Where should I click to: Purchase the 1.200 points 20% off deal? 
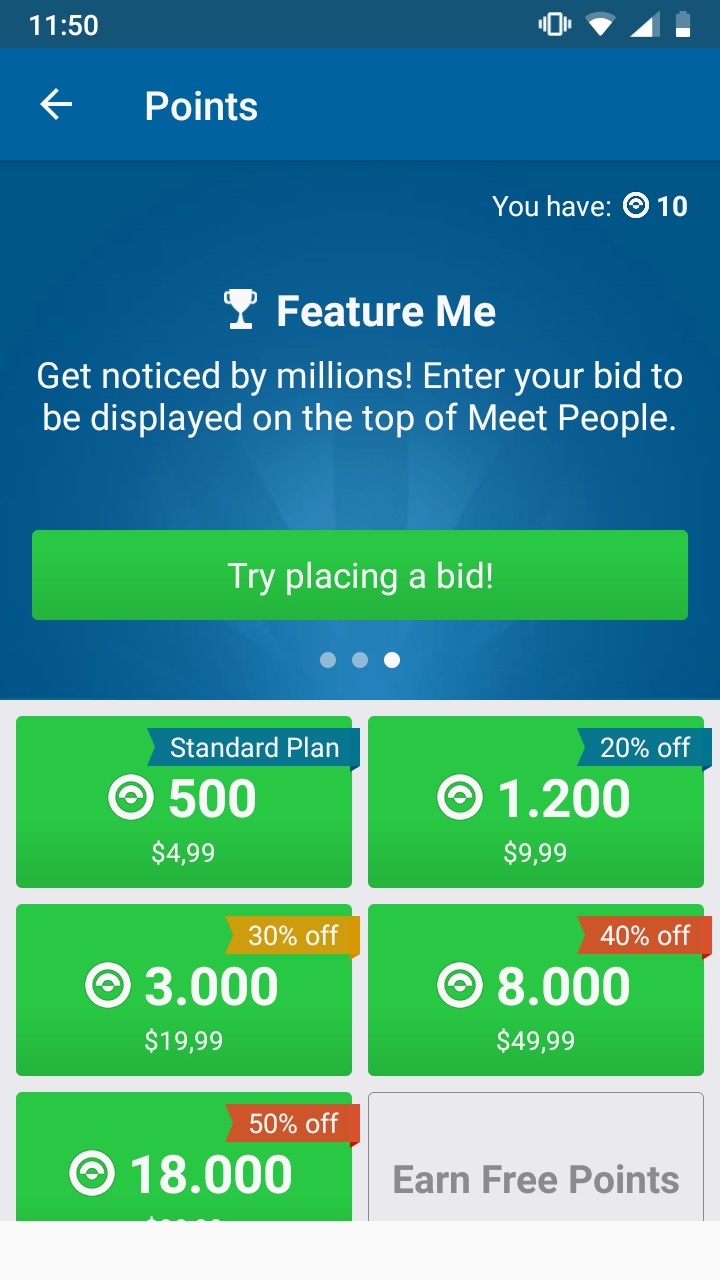pyautogui.click(x=536, y=801)
